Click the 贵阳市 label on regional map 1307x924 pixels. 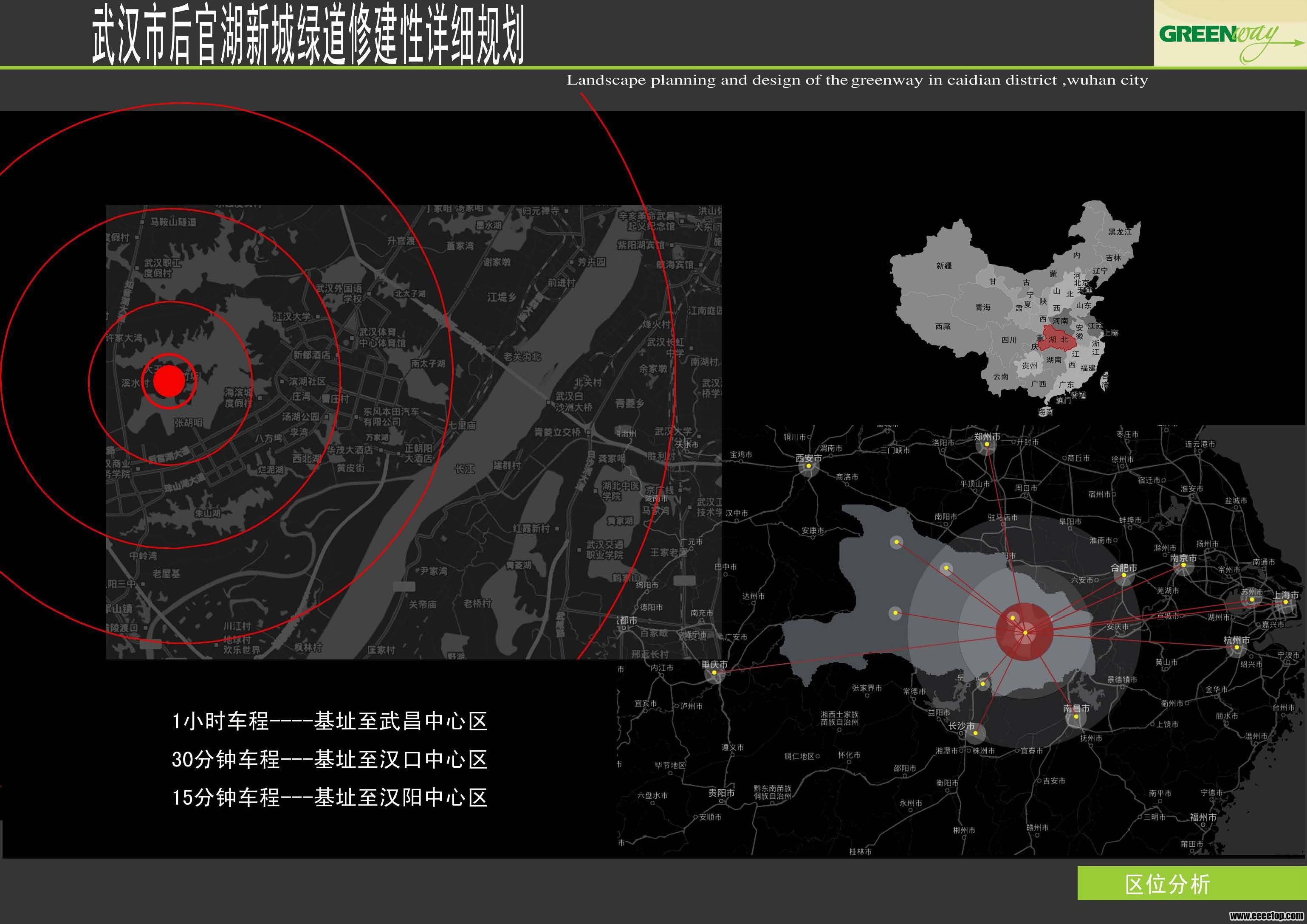pos(721,792)
